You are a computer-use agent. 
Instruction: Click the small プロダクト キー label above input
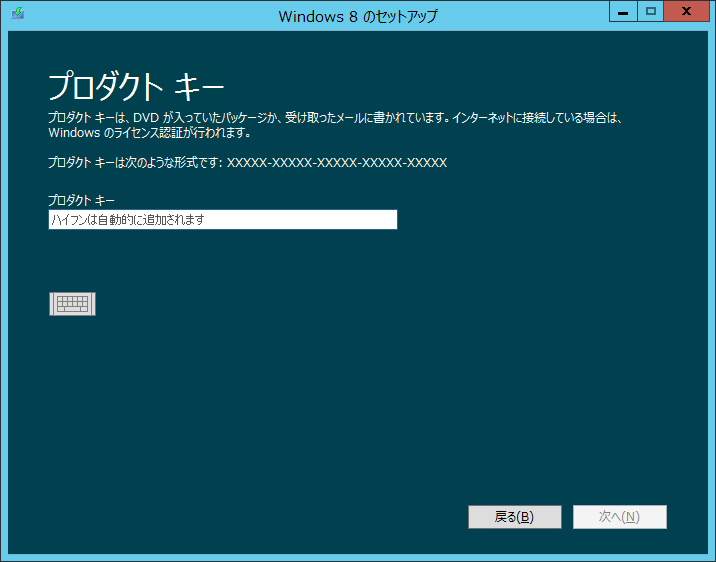81,200
